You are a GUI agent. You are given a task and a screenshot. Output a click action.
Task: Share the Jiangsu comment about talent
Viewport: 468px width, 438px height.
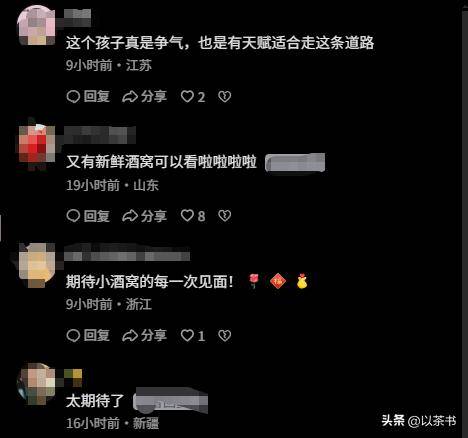point(144,97)
